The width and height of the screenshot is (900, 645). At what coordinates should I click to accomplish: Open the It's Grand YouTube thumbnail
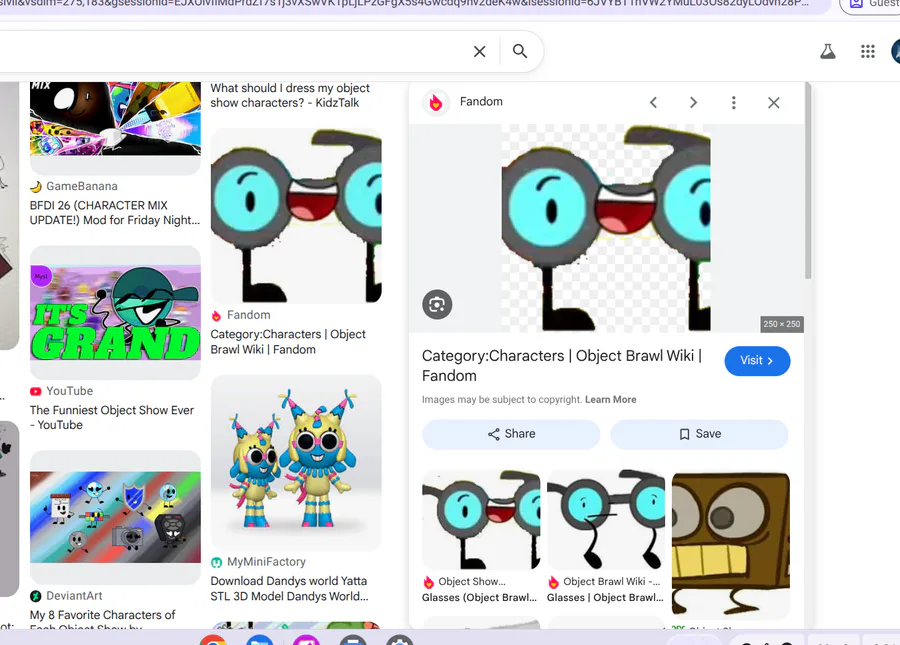pos(115,312)
